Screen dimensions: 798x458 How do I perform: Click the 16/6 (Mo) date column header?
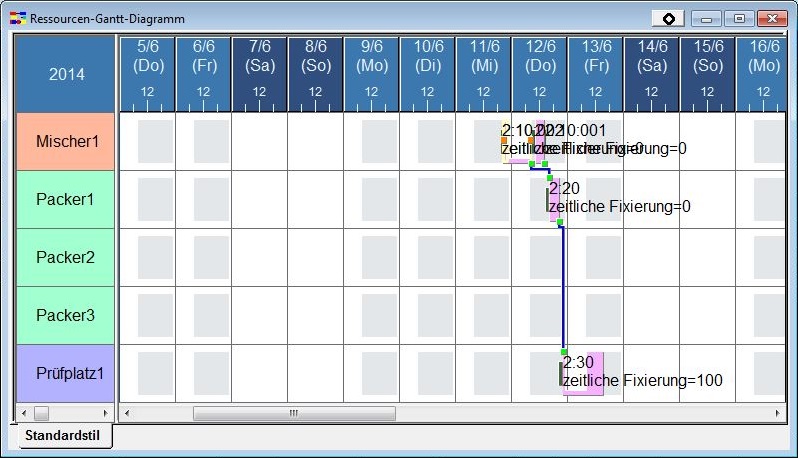click(x=761, y=74)
